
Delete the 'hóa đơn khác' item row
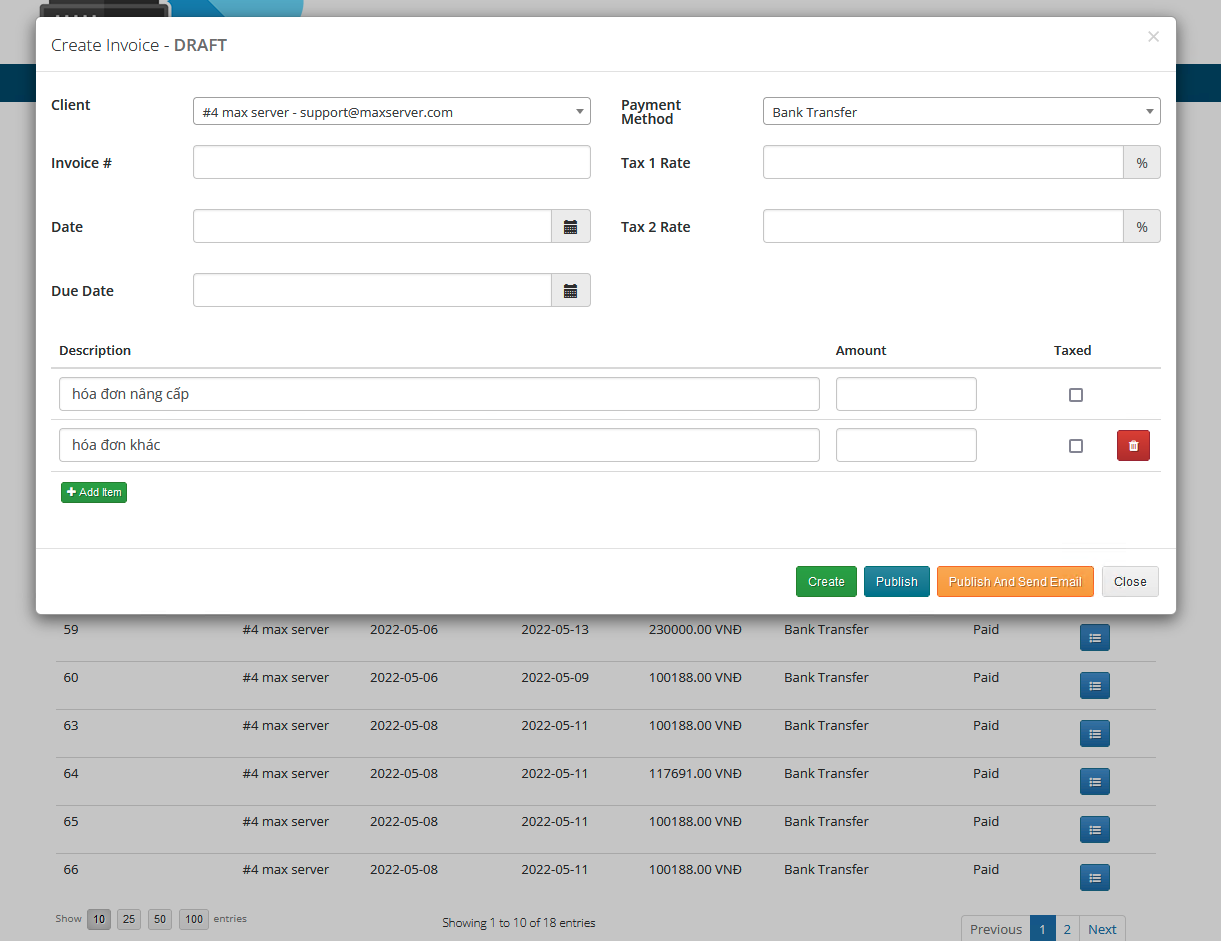click(1133, 446)
